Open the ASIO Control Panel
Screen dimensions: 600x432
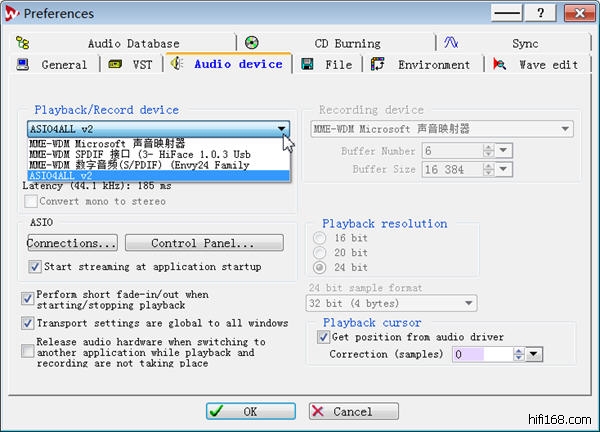(x=203, y=243)
